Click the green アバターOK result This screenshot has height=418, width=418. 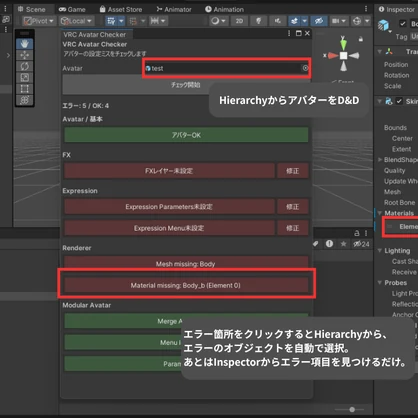[x=186, y=135]
